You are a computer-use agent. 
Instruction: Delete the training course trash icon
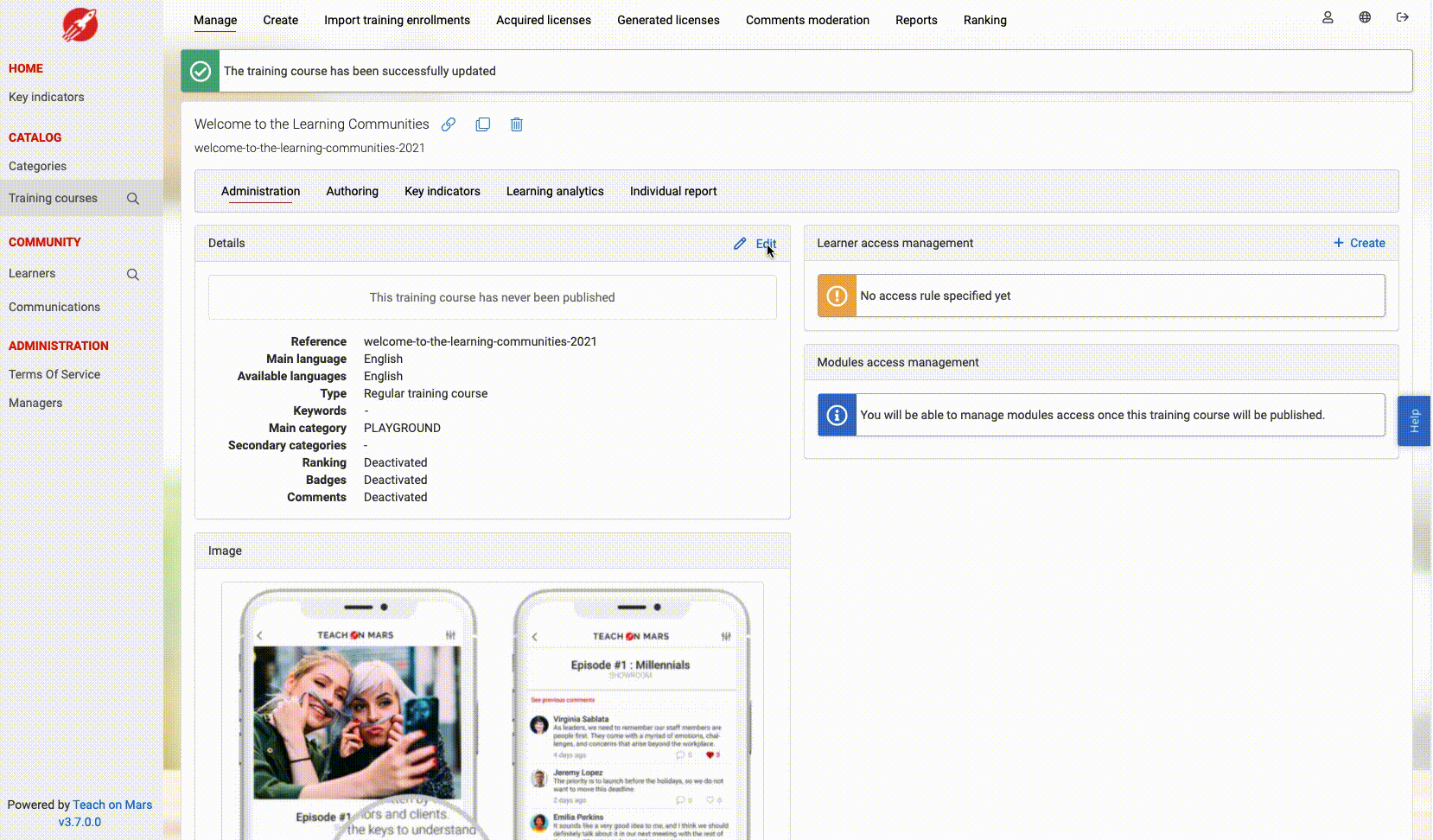pos(517,124)
